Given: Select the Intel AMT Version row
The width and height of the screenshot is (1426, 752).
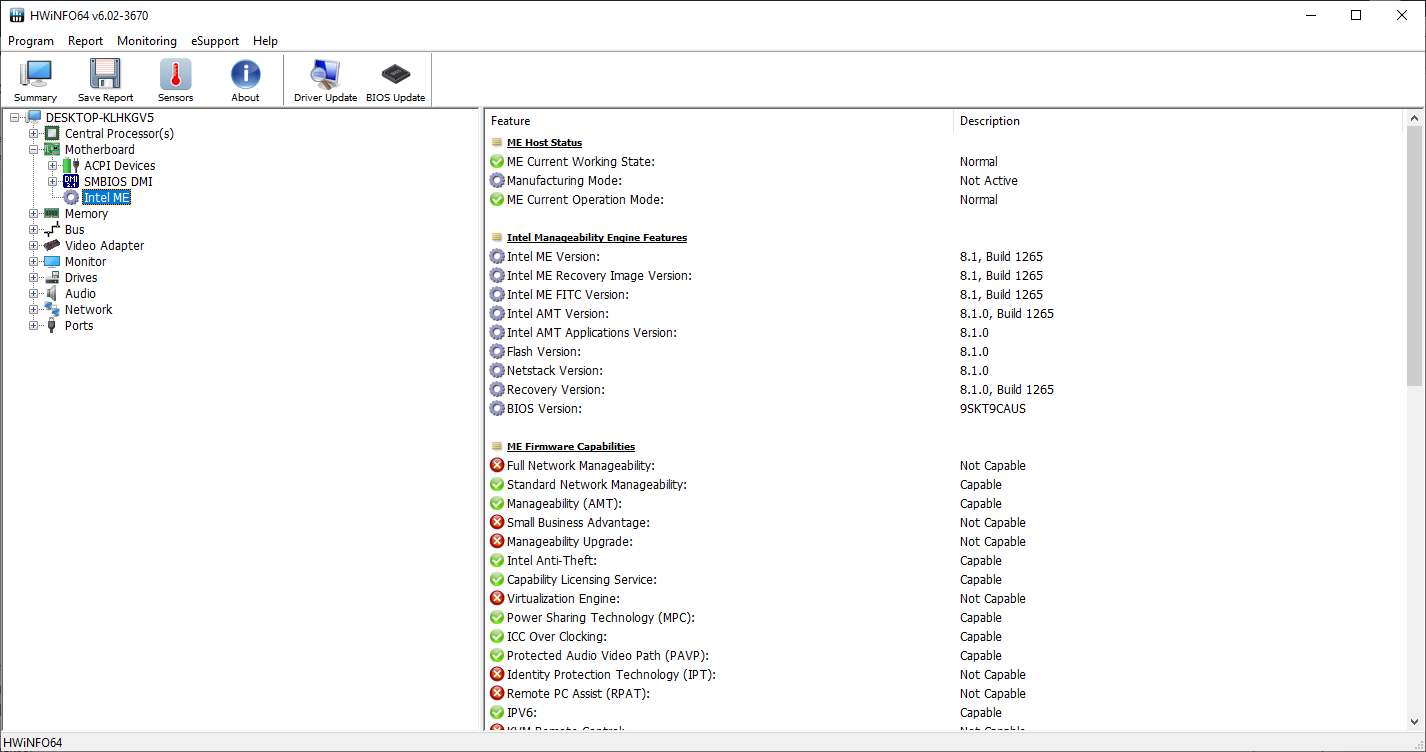Looking at the screenshot, I should click(x=945, y=314).
